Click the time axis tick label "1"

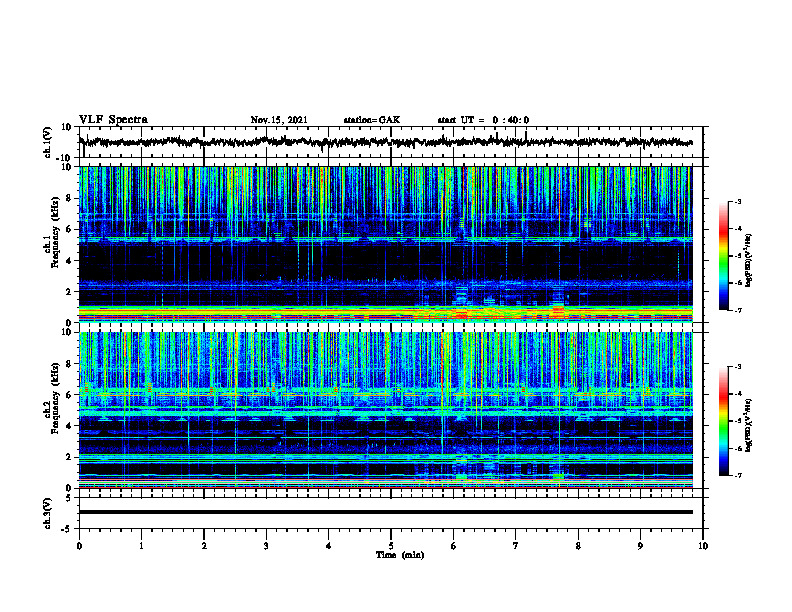tap(141, 546)
